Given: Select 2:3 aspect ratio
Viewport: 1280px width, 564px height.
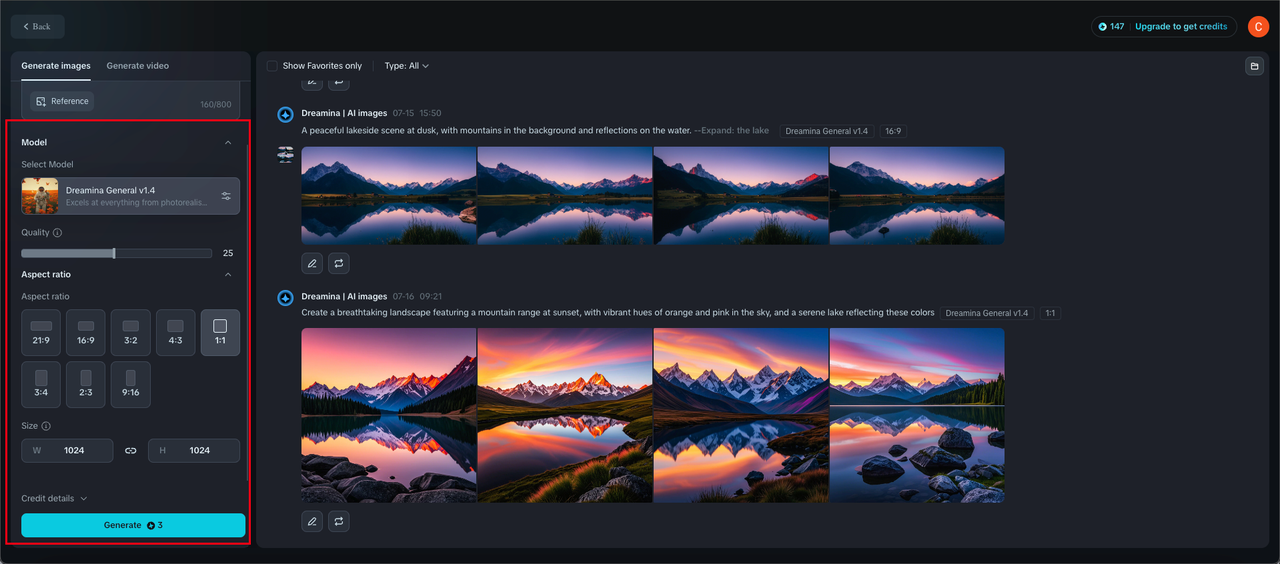Looking at the screenshot, I should 86,385.
